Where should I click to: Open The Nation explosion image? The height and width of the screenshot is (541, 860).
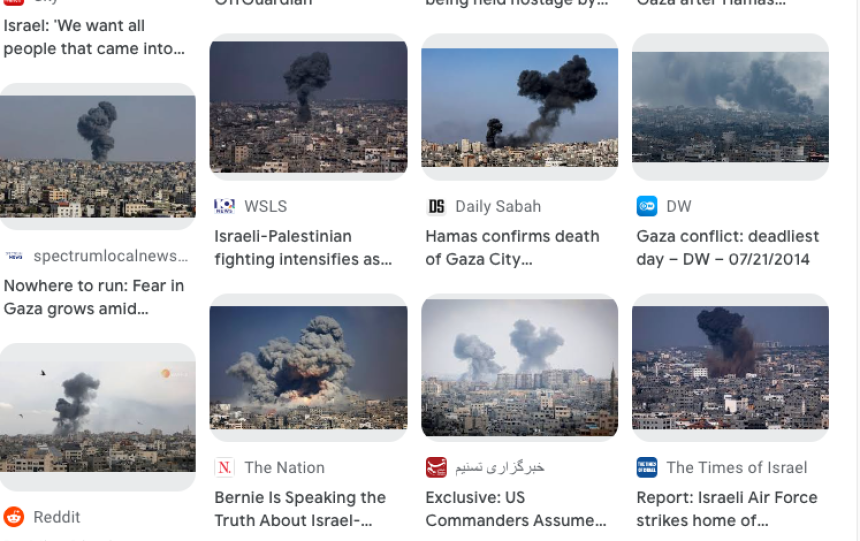(308, 368)
